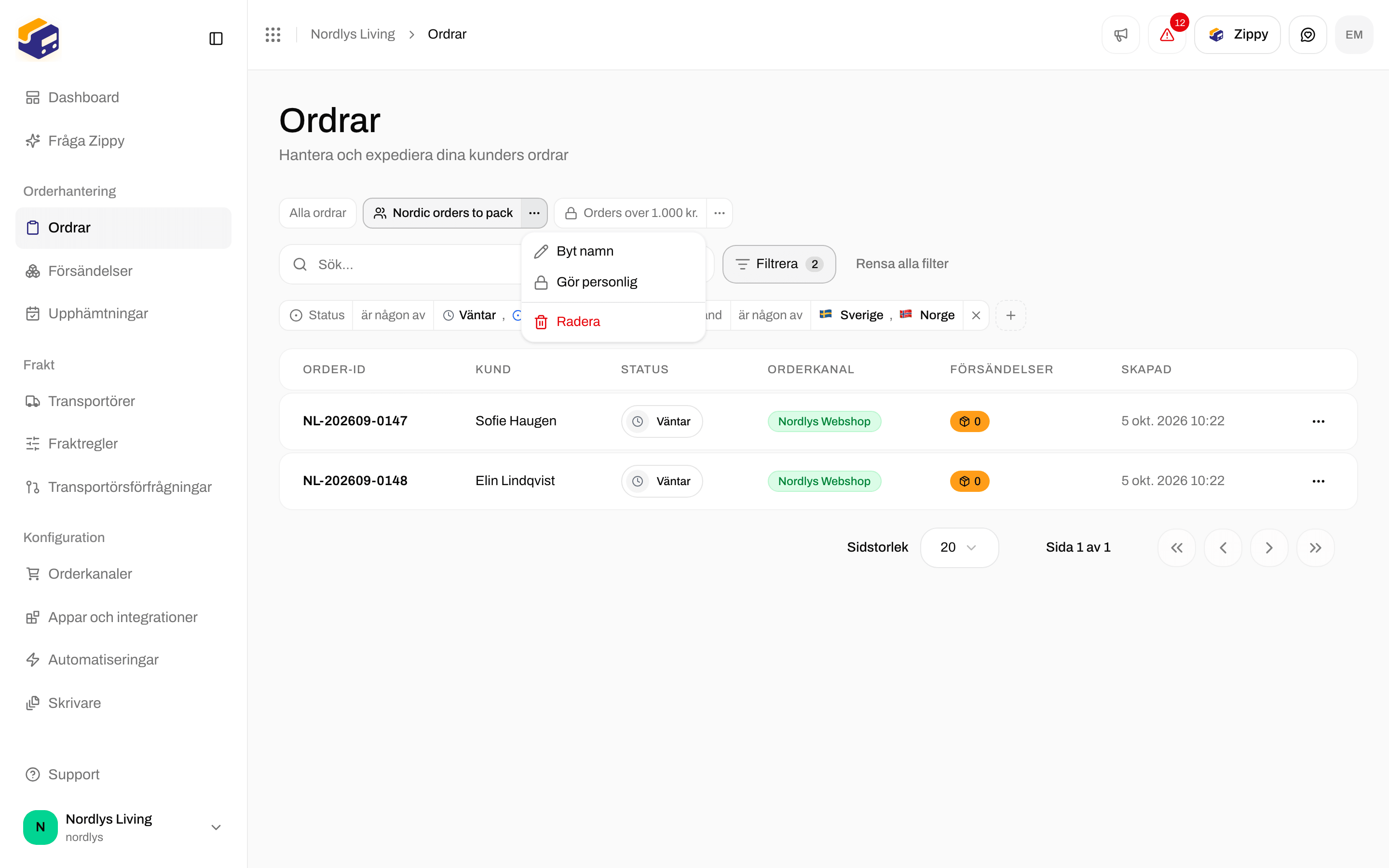Open the announcements megaphone icon
Image resolution: width=1389 pixels, height=868 pixels.
tap(1120, 34)
